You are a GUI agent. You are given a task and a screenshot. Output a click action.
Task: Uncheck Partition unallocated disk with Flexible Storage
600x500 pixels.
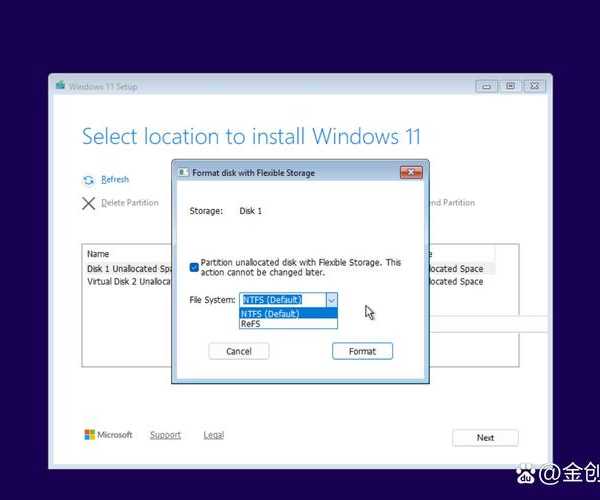[x=194, y=267]
